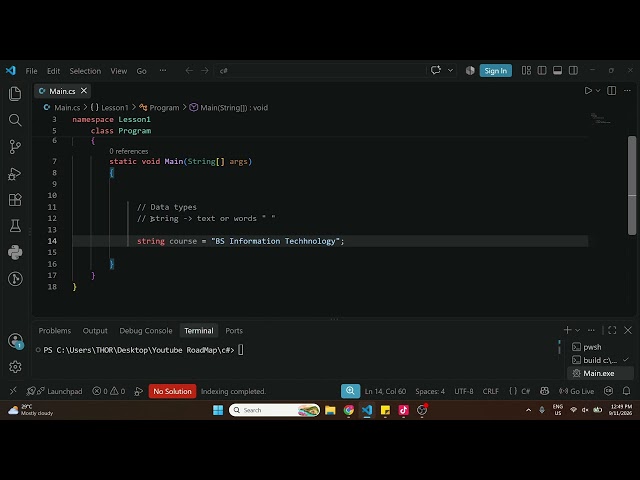
Task: Select the build terminal entry
Action: [600, 360]
